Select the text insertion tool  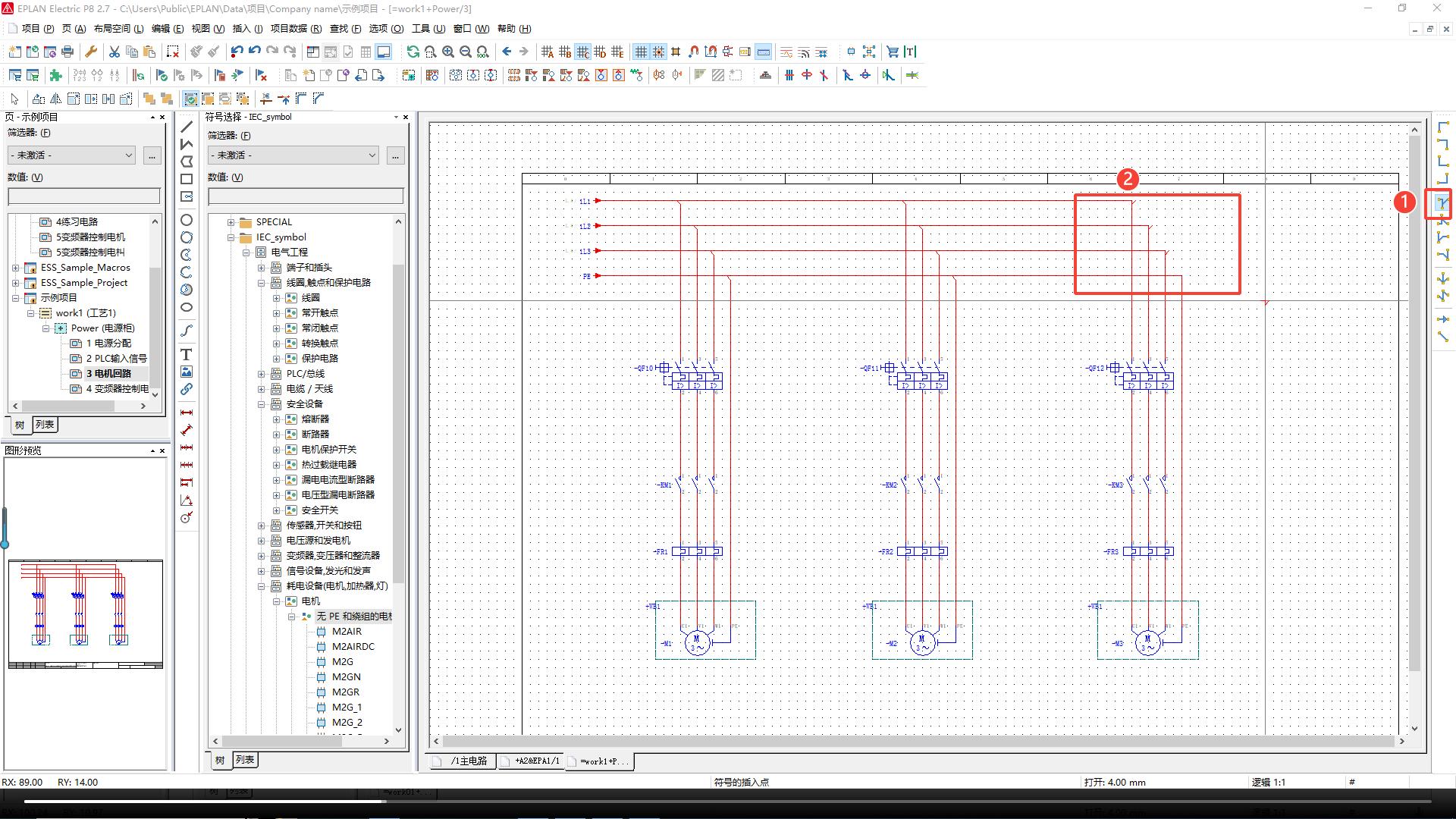tap(187, 354)
